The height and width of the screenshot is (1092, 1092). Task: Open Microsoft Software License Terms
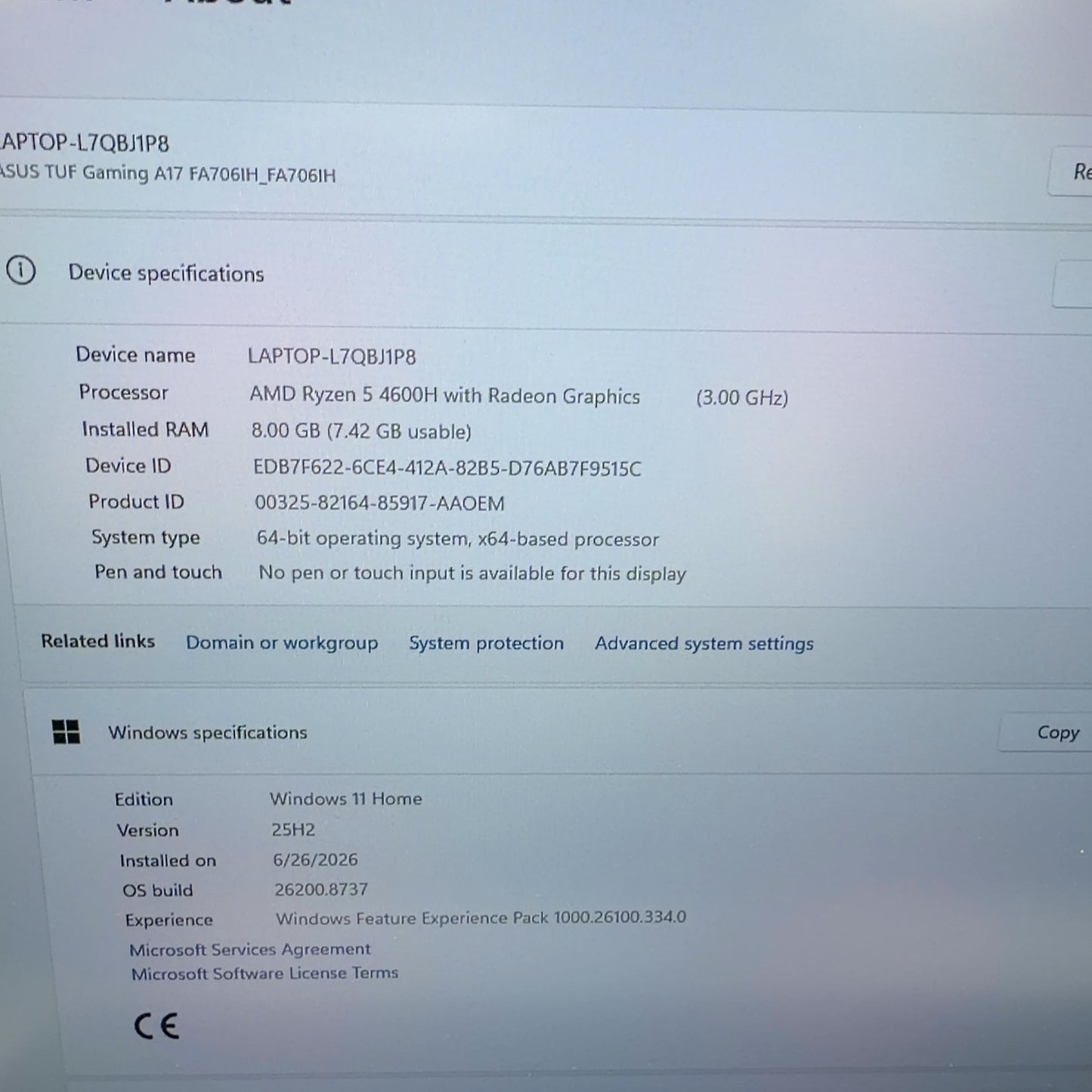click(x=264, y=973)
